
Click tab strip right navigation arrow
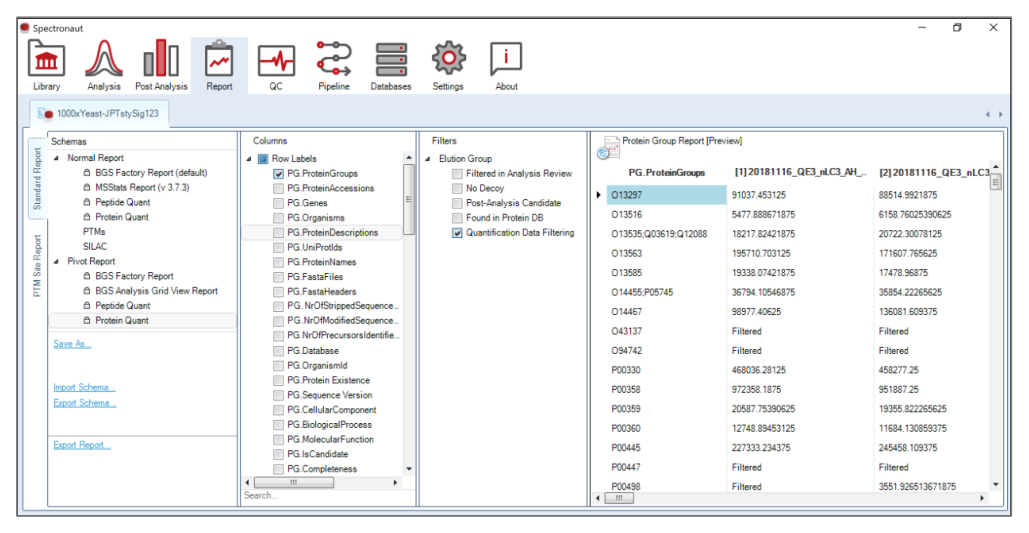coord(1000,114)
